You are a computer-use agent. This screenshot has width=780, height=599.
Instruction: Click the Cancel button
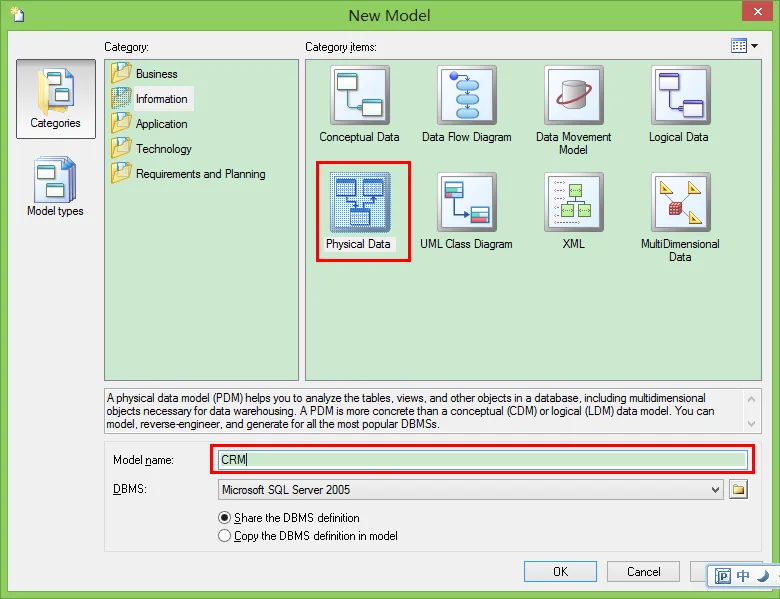pos(643,572)
